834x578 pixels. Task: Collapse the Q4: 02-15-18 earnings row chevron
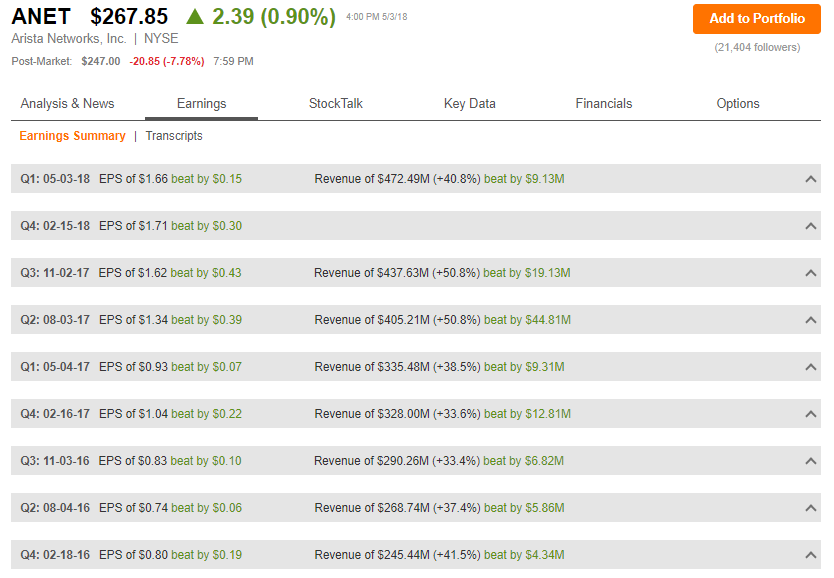point(811,226)
